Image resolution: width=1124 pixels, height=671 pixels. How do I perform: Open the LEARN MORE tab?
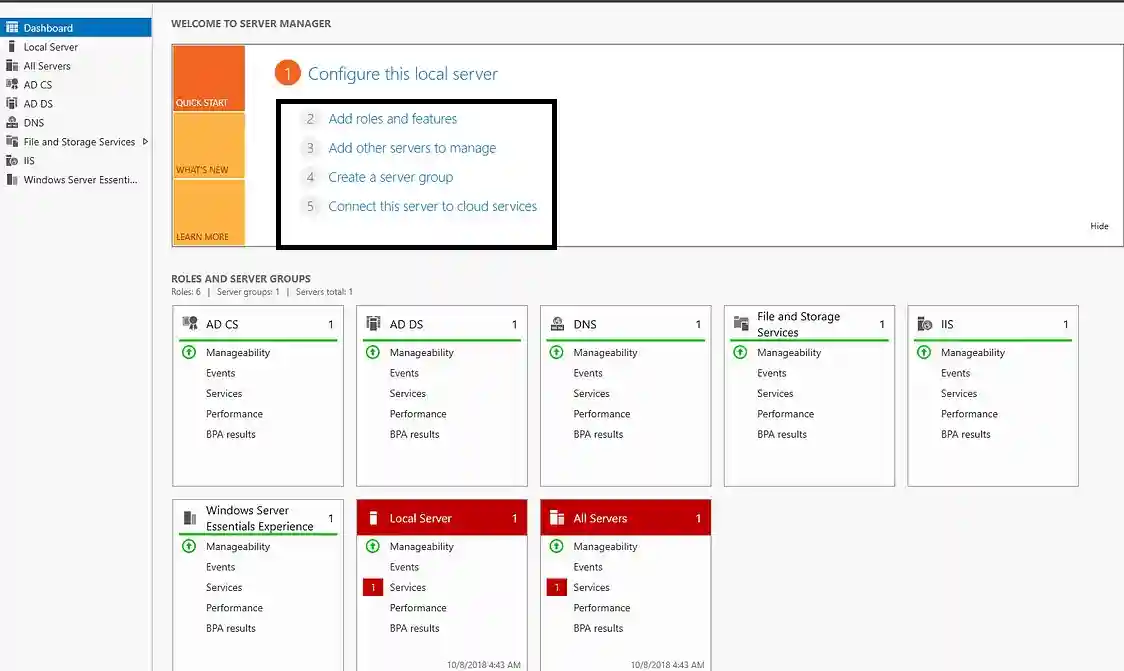point(209,212)
